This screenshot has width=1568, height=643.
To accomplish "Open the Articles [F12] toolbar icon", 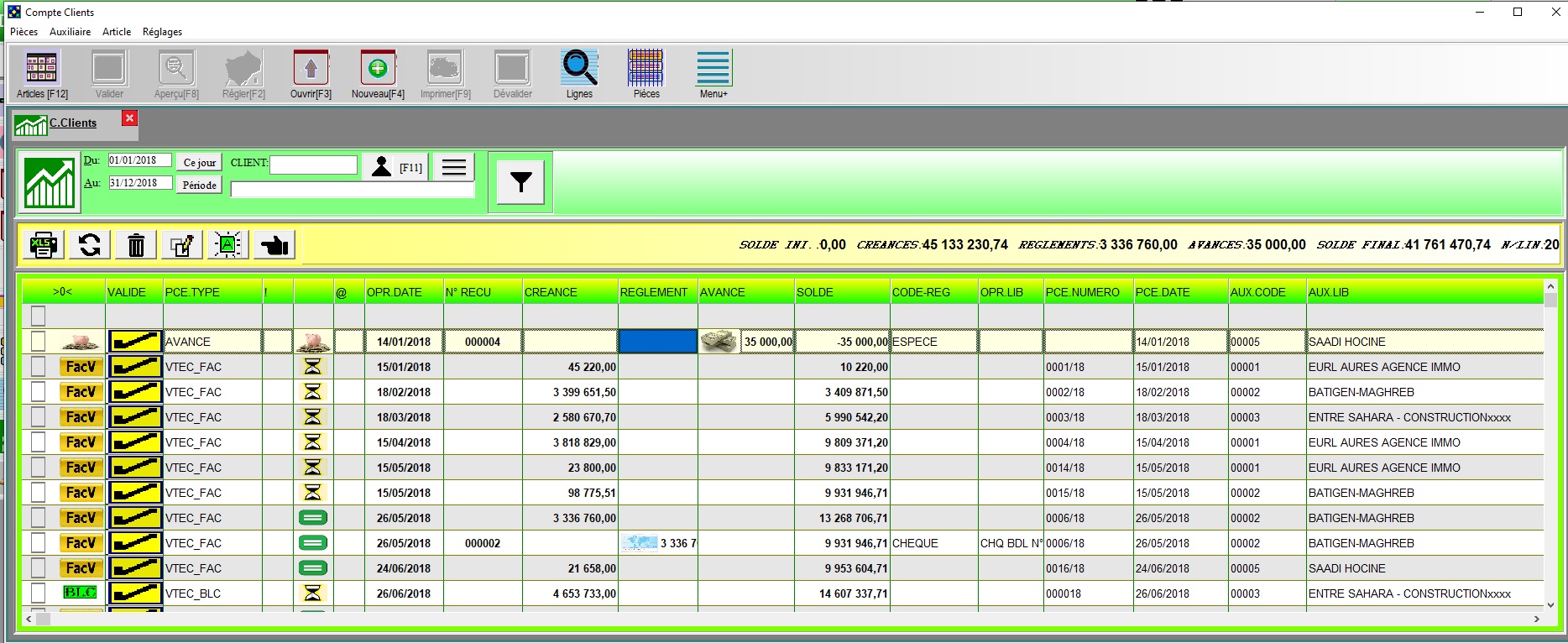I will 41,74.
